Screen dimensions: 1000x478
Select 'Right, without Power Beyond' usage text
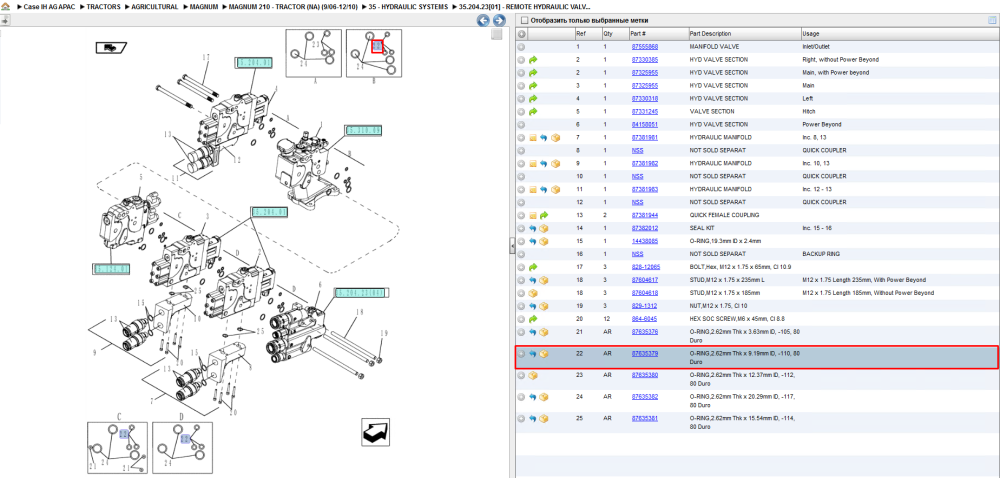tap(840, 59)
